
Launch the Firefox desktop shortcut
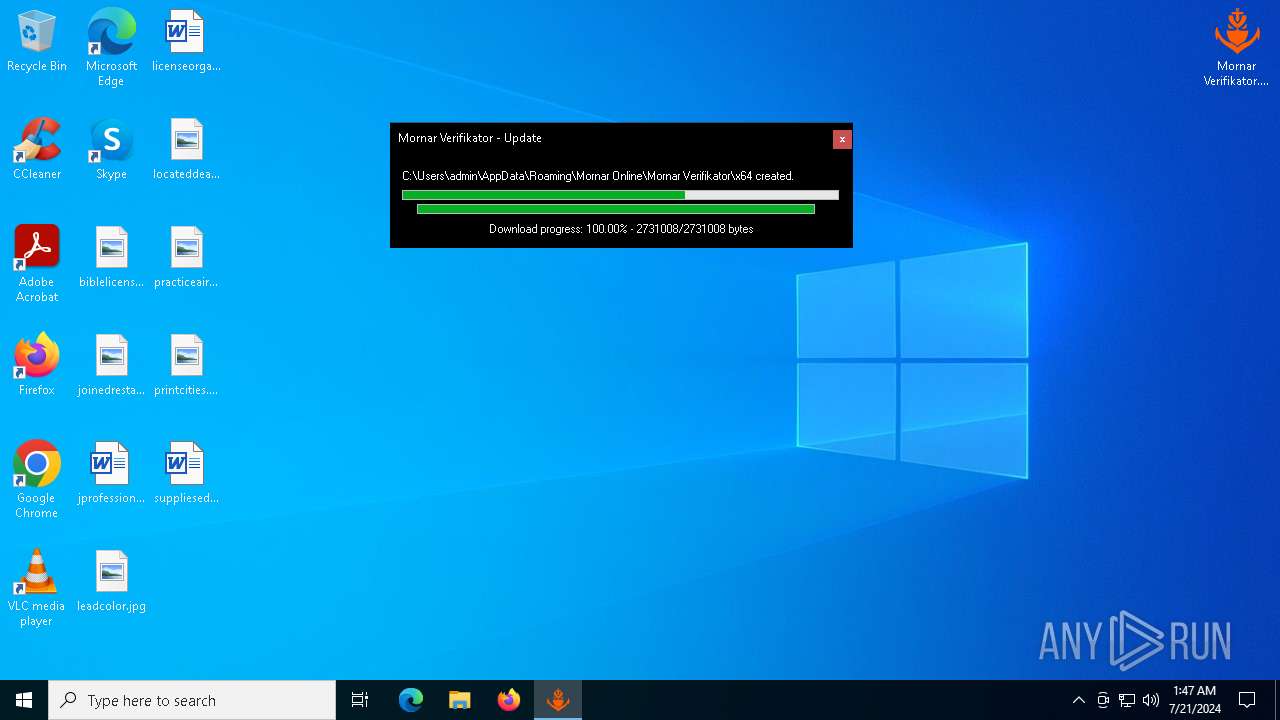tap(37, 366)
